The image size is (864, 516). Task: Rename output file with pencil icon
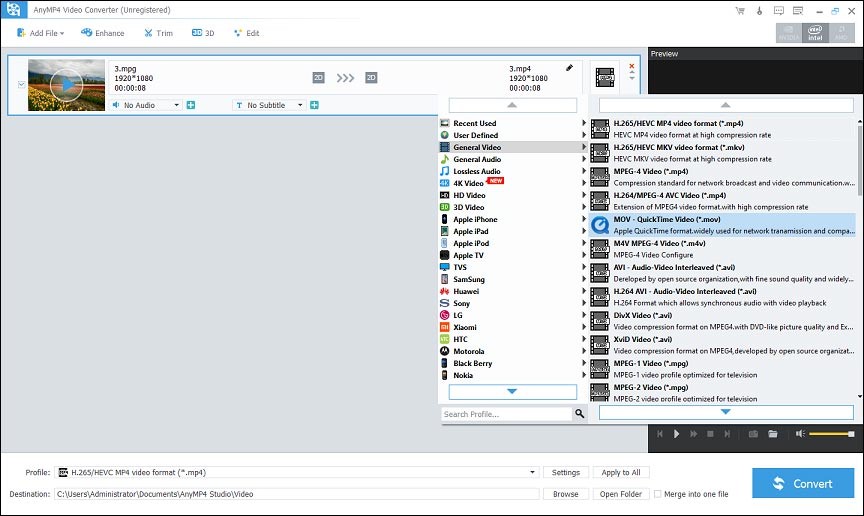(569, 68)
